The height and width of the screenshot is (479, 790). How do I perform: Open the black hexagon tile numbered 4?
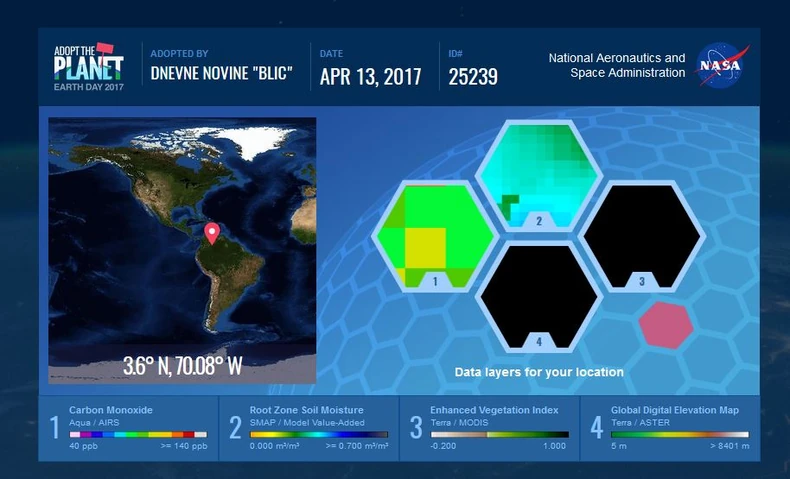(x=539, y=297)
